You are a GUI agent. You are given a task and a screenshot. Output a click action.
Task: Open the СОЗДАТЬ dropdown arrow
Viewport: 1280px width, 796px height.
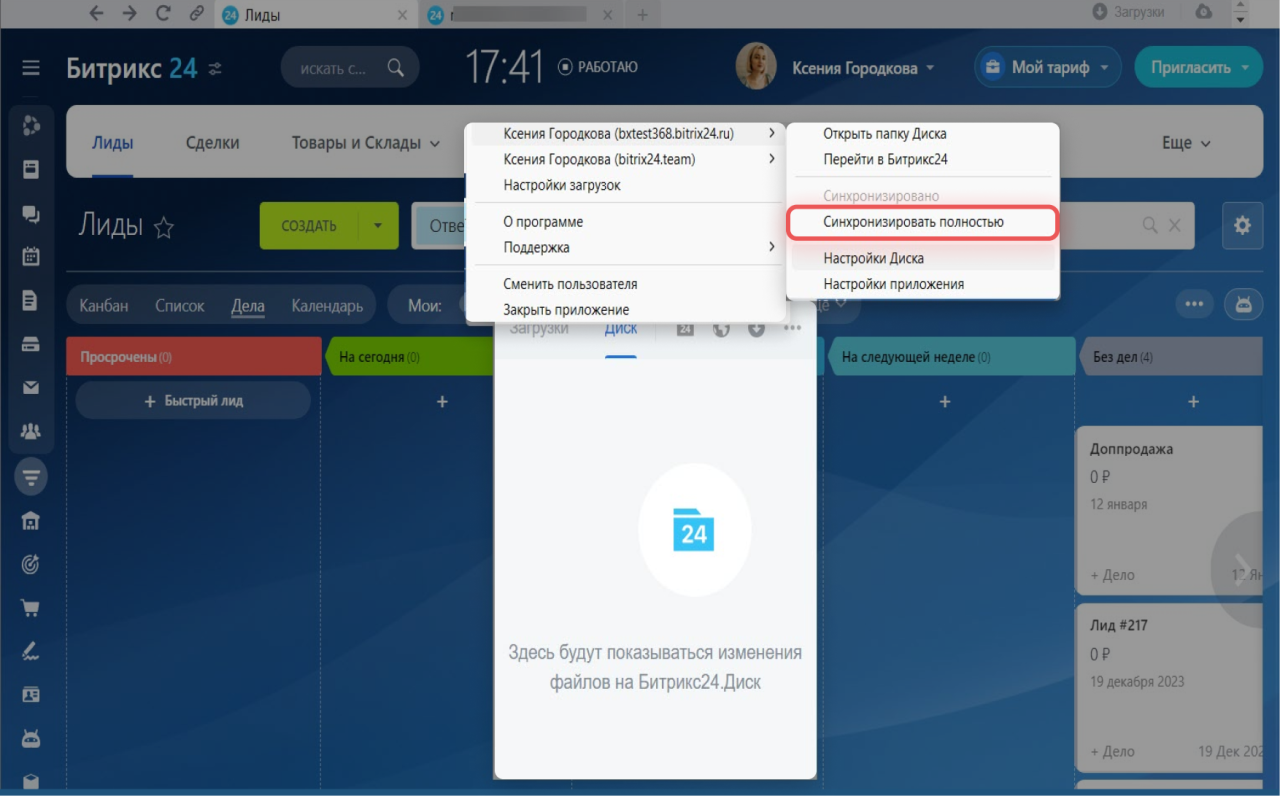coord(378,226)
